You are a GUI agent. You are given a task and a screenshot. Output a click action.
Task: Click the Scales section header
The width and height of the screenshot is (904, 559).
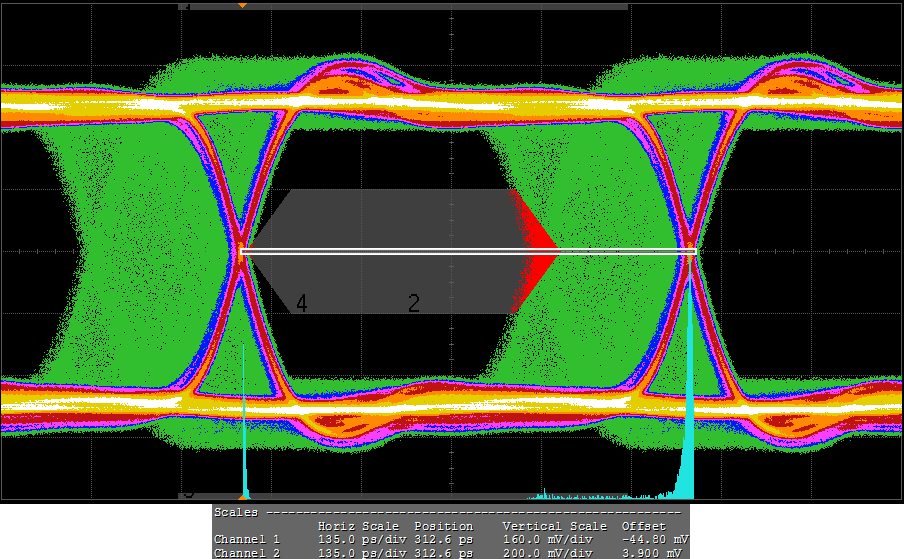point(236,512)
